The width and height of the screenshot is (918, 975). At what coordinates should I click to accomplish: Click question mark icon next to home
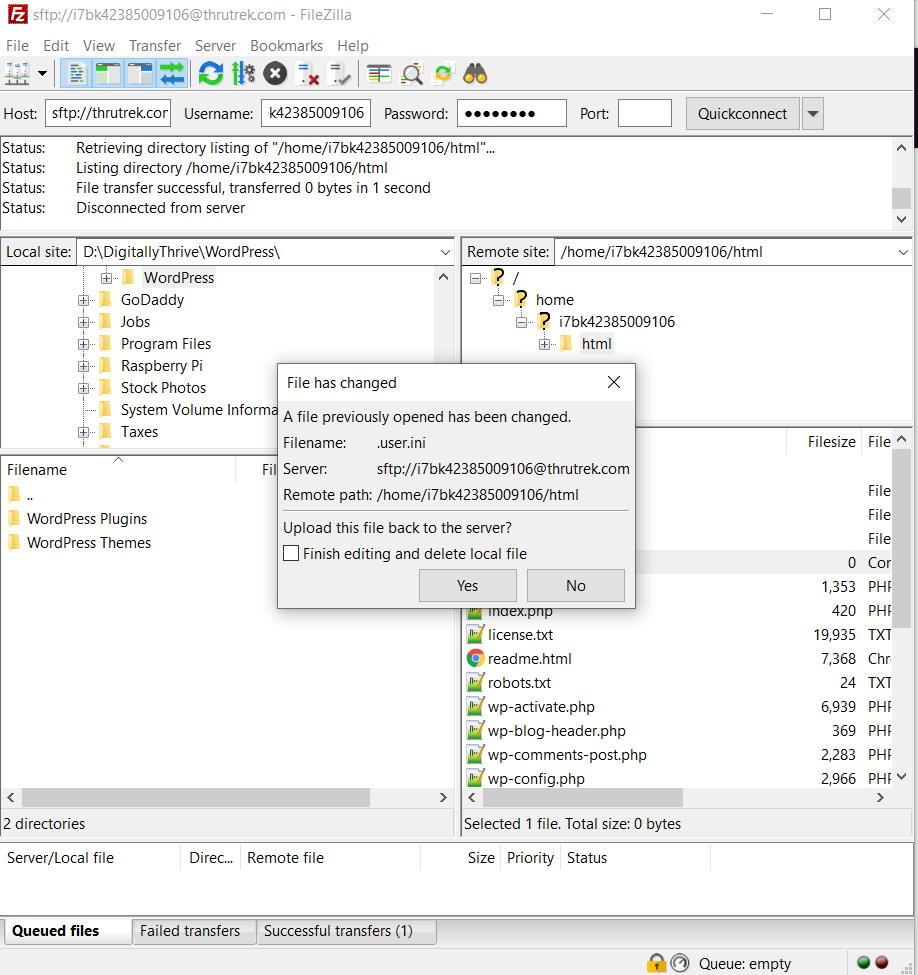(521, 300)
